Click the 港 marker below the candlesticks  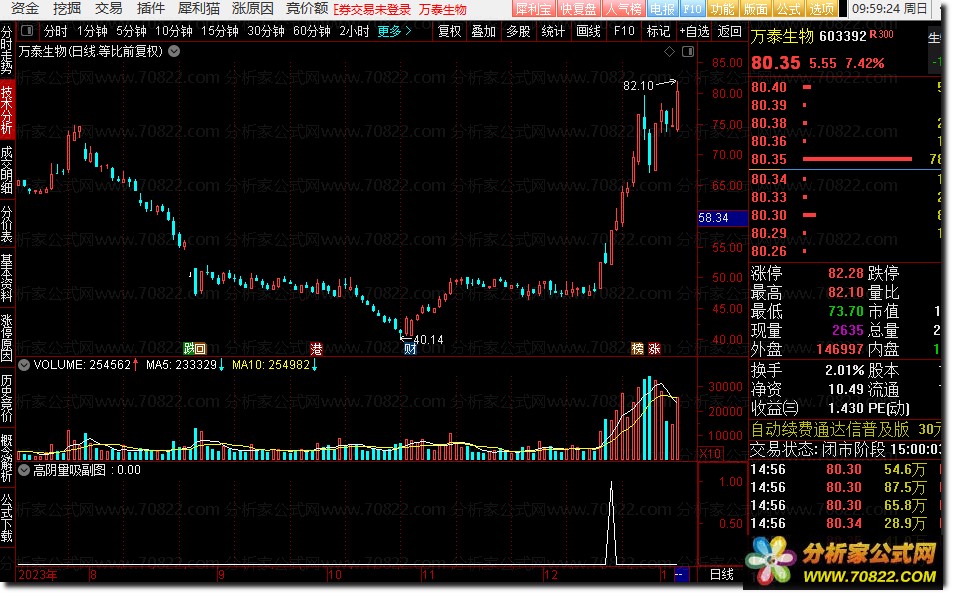pos(316,348)
